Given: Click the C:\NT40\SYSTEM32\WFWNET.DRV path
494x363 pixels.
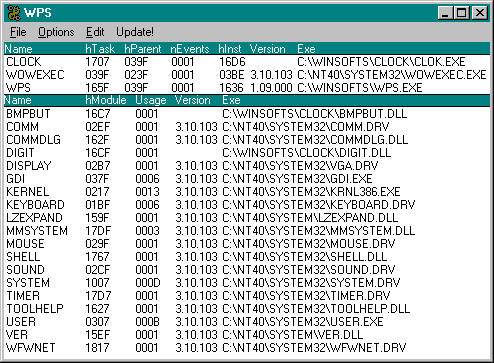Looking at the screenshot, I should point(314,348).
